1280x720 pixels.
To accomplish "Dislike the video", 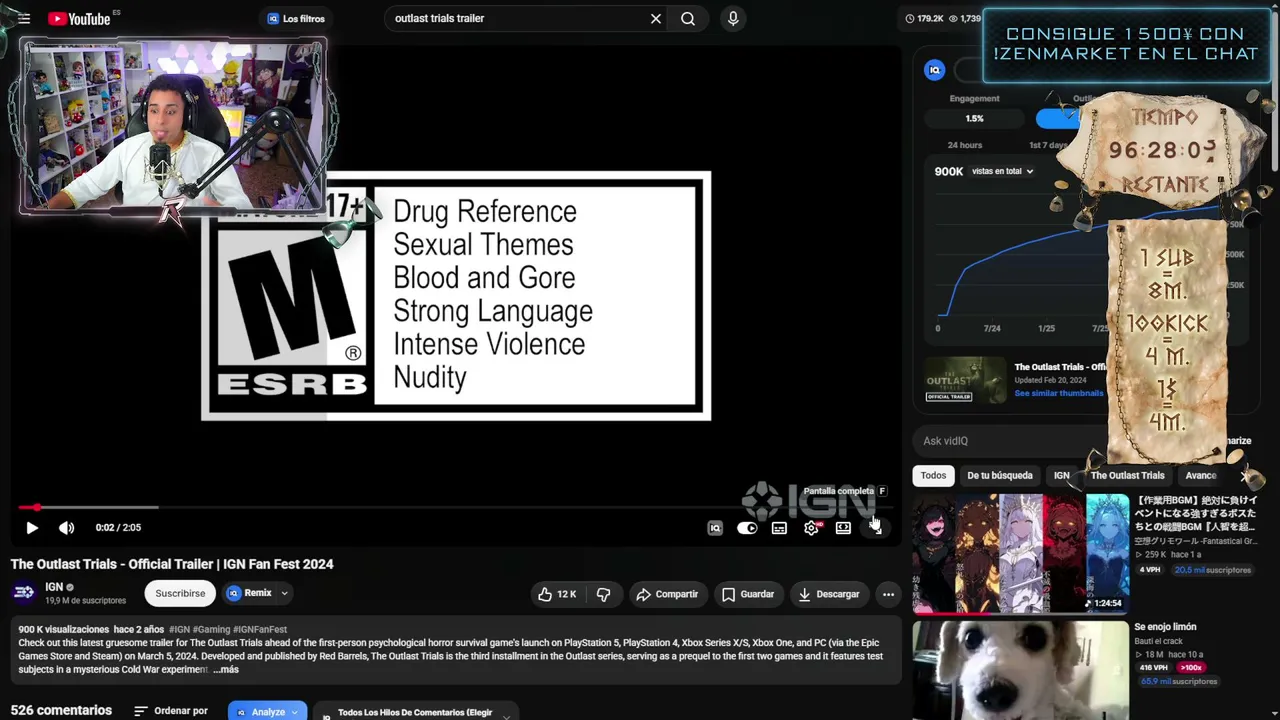I will click(x=603, y=594).
